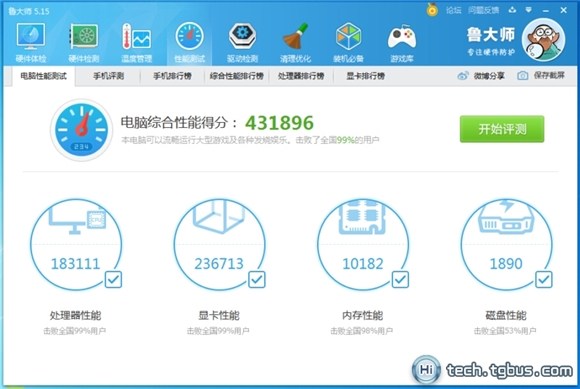Click the 鲁大师 5.15 window title
580x389 pixels.
(x=29, y=11)
